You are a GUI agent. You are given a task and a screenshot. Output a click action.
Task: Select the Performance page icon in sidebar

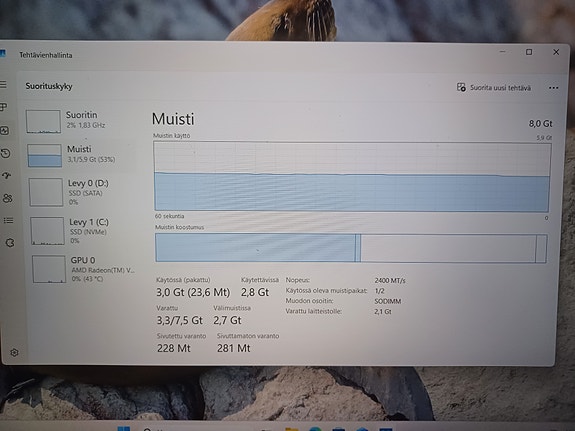point(5,131)
